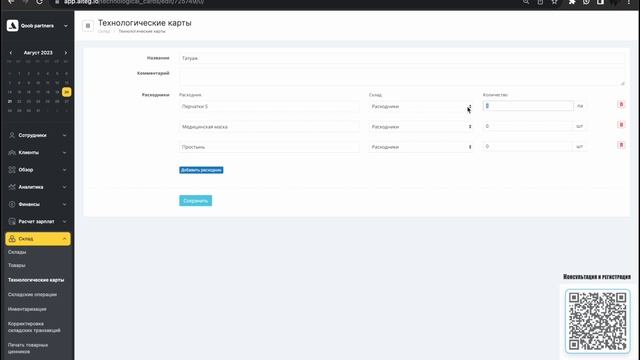The height and width of the screenshot is (360, 640).
Task: Expand the Сотрудники menu section
Action: tap(64, 135)
